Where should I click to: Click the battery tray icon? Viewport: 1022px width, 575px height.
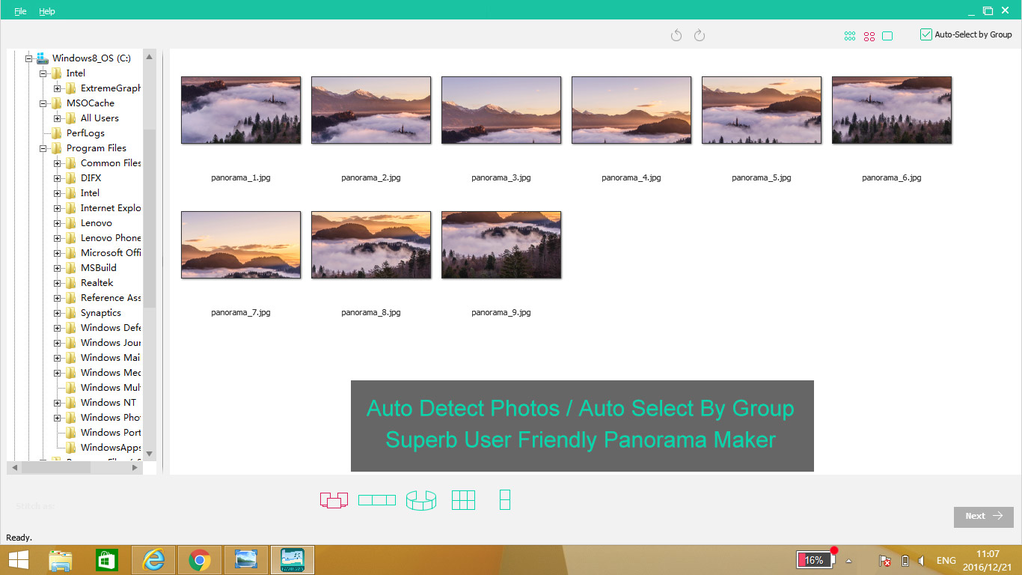905,561
